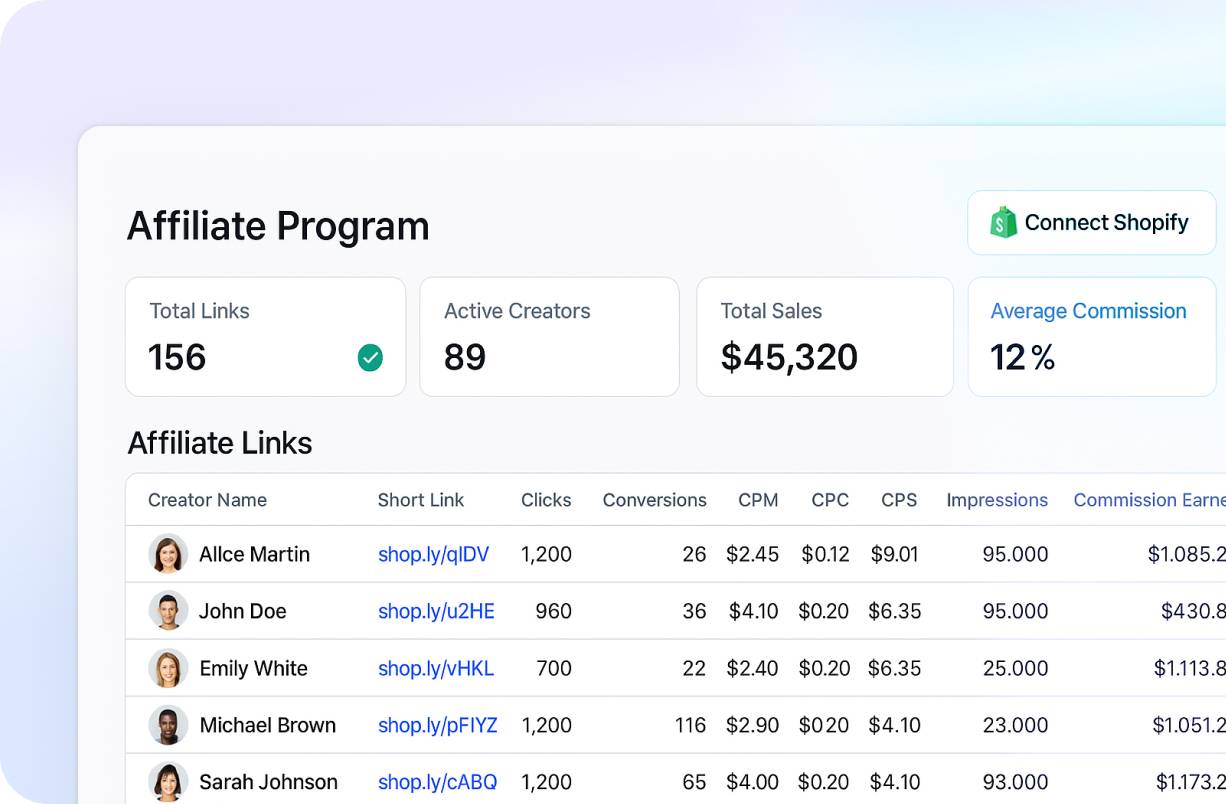Click the Impressions column header
This screenshot has width=1226, height=804.
[997, 500]
